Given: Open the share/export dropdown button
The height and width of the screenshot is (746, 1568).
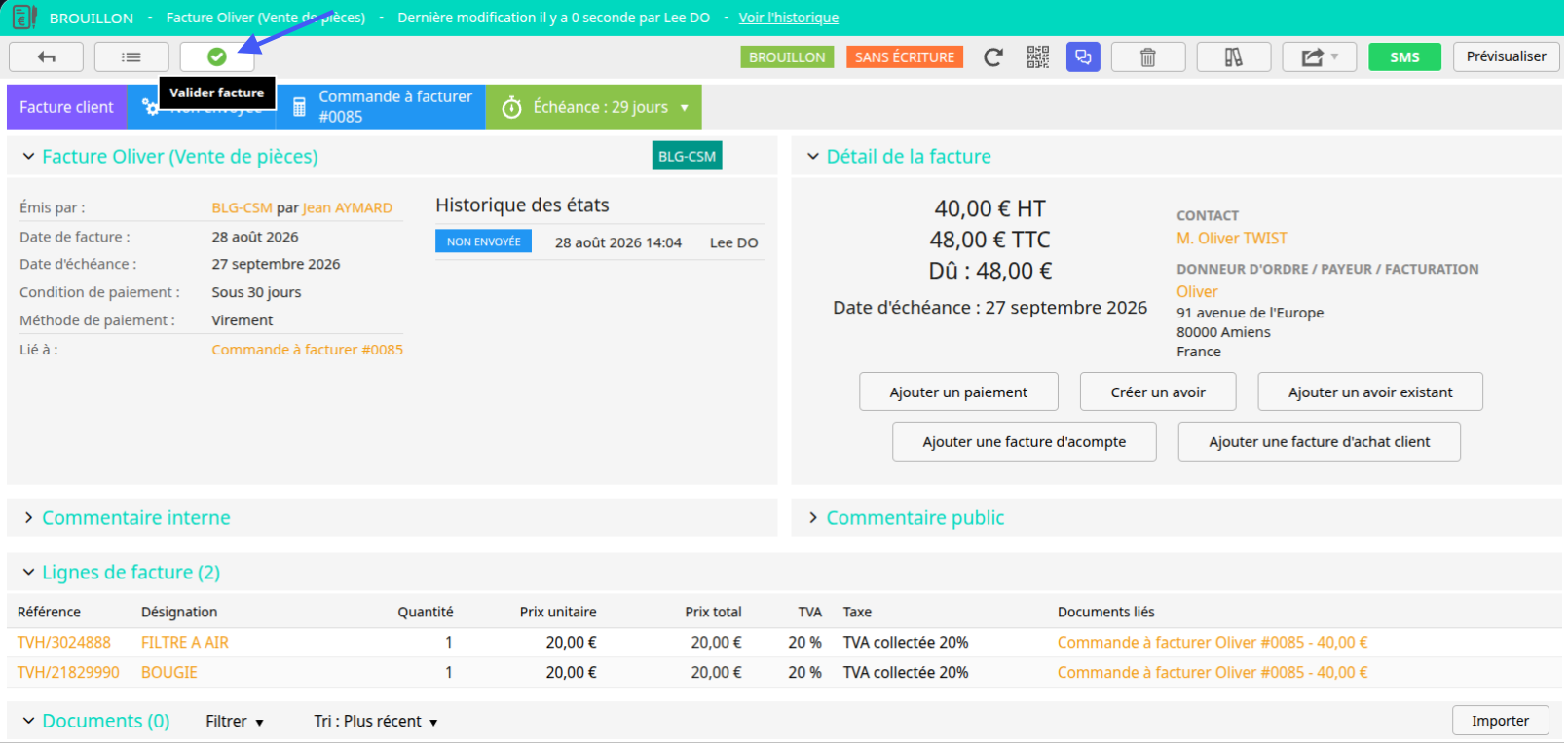Looking at the screenshot, I should (x=1320, y=57).
